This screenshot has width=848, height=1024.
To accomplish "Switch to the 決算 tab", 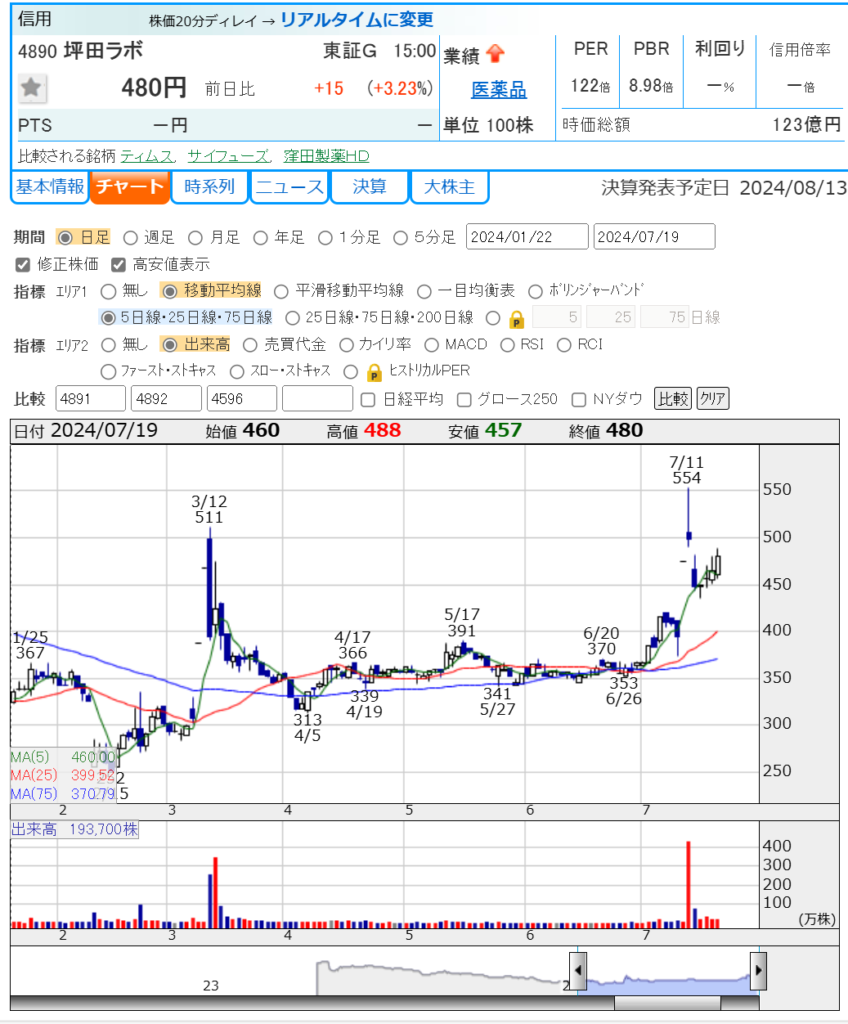I will 369,187.
